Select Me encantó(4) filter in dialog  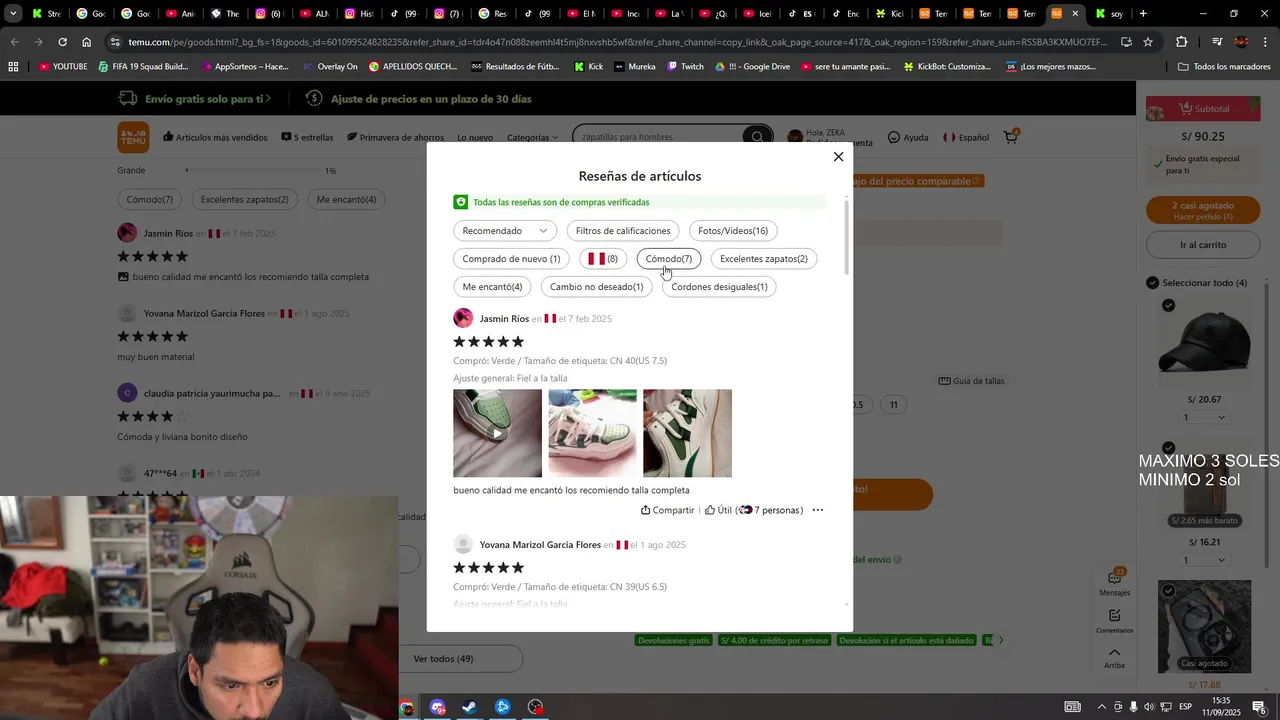pos(492,287)
